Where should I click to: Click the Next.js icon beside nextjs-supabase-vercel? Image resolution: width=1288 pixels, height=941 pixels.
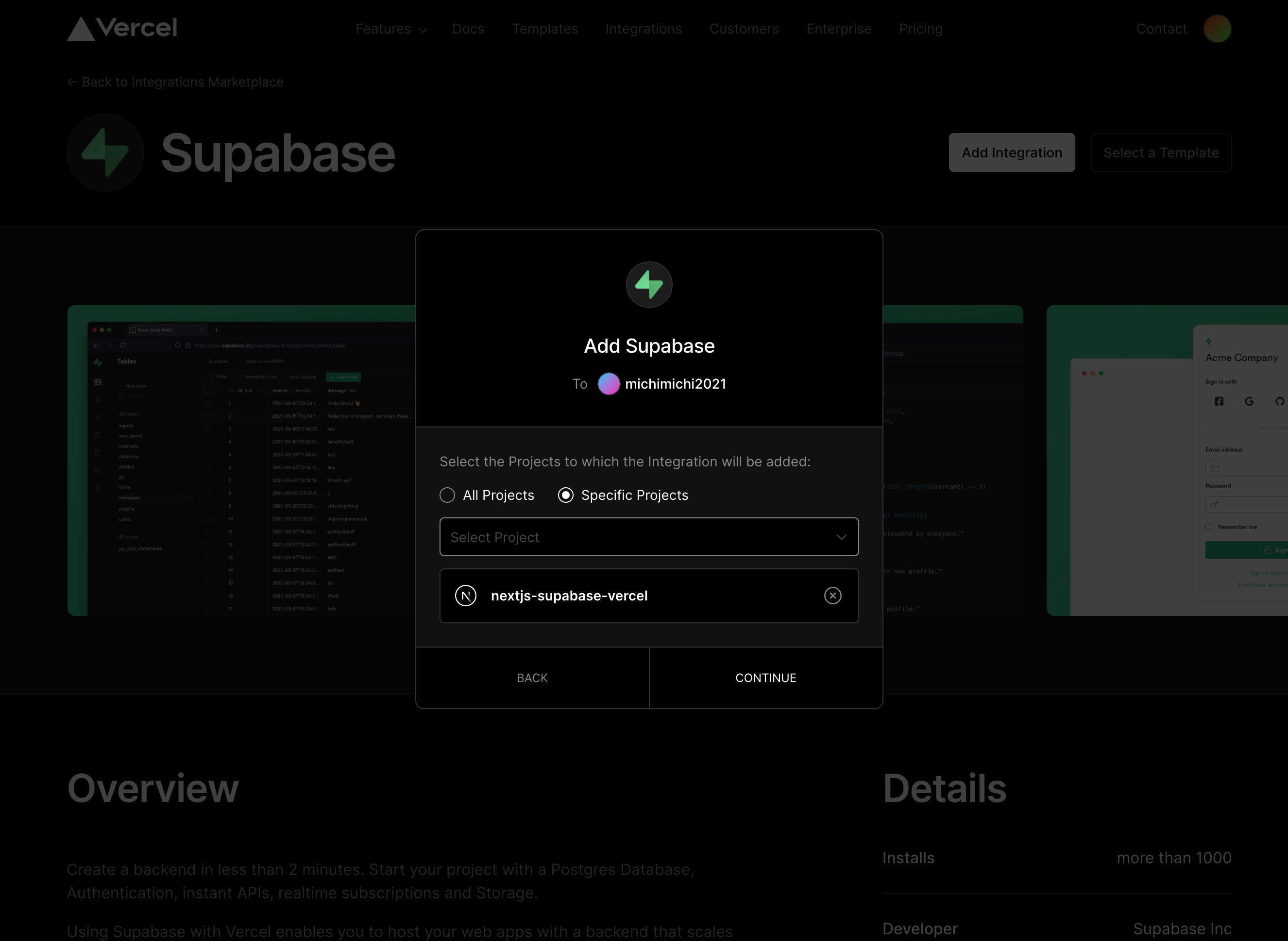coord(466,596)
